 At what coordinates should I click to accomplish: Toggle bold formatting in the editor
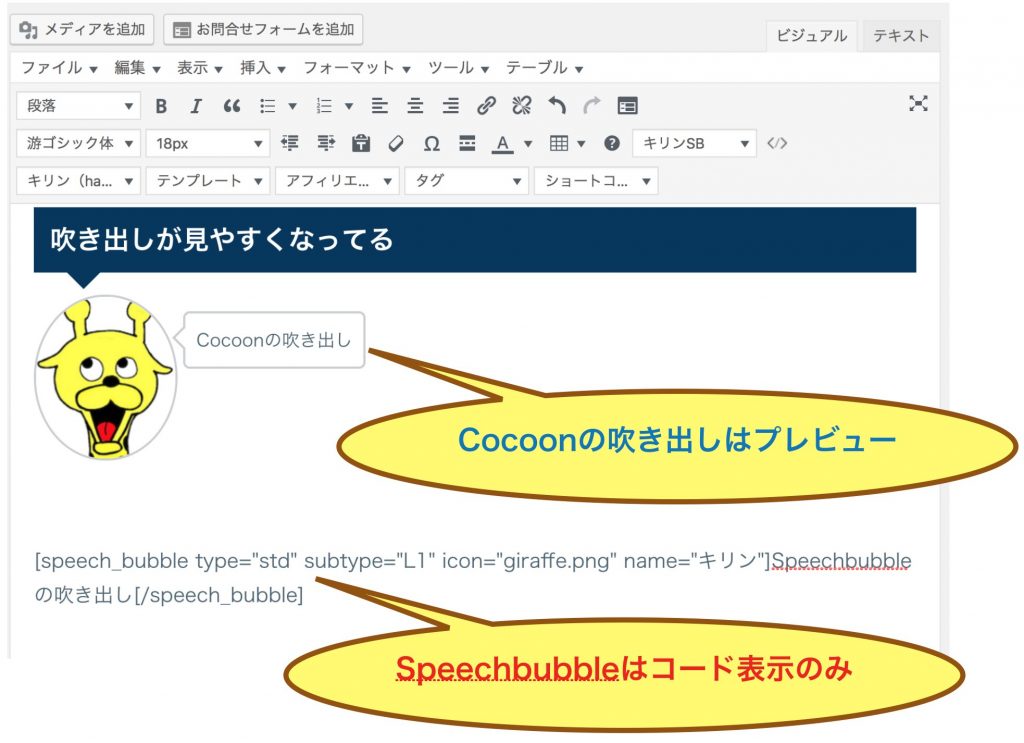pyautogui.click(x=161, y=105)
